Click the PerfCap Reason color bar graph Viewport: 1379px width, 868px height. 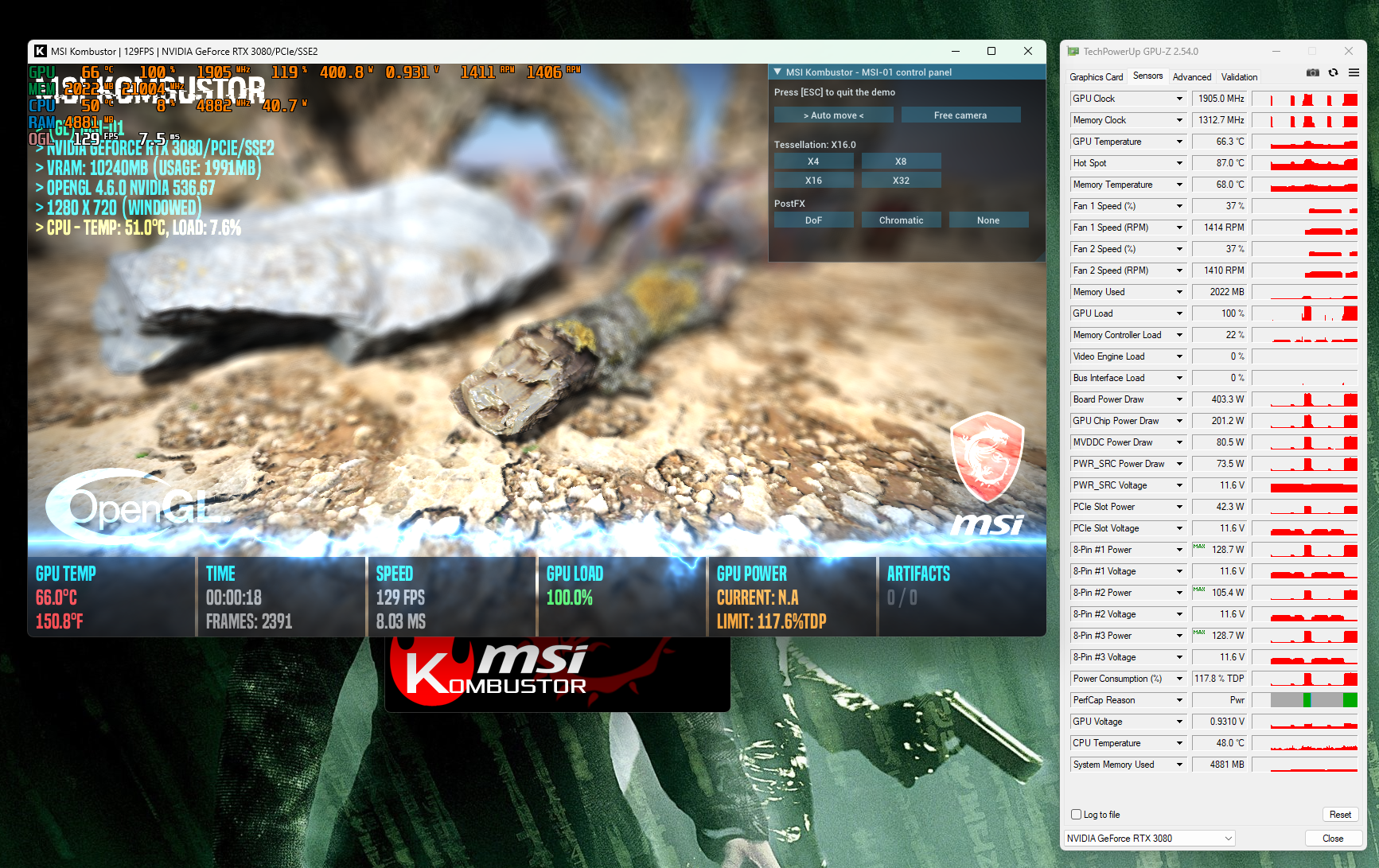tap(1305, 700)
